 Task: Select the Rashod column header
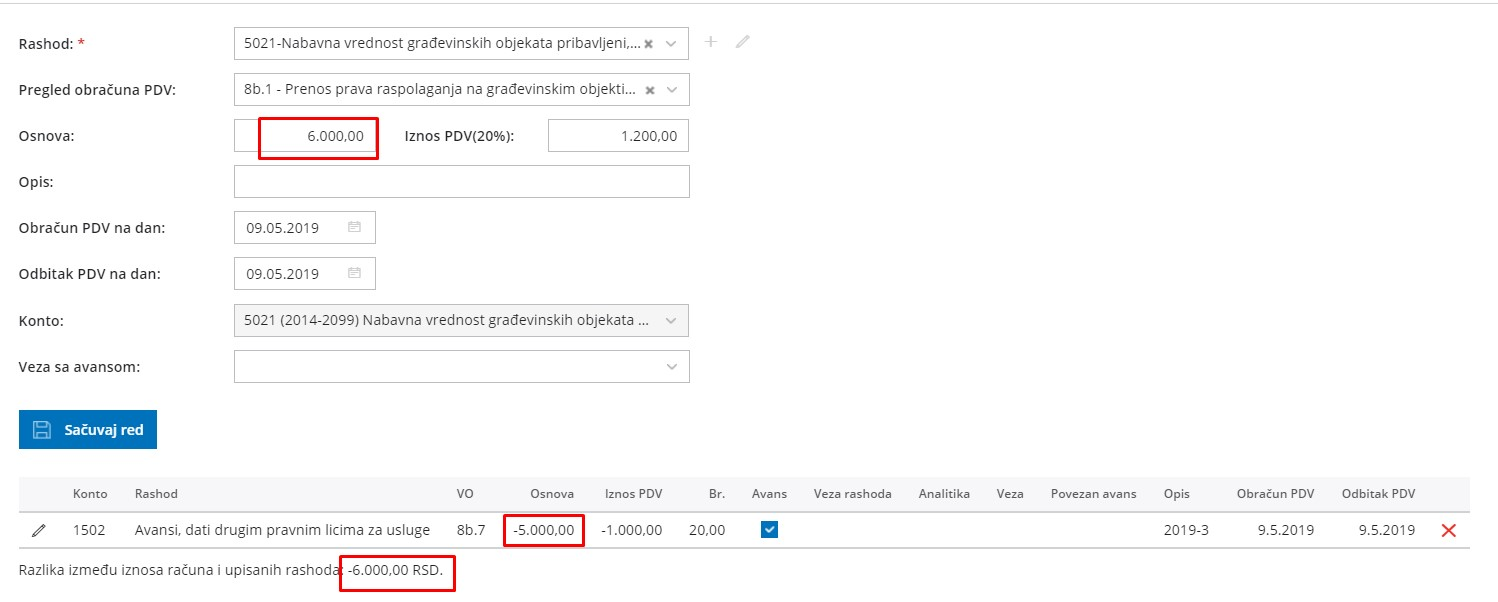[156, 494]
